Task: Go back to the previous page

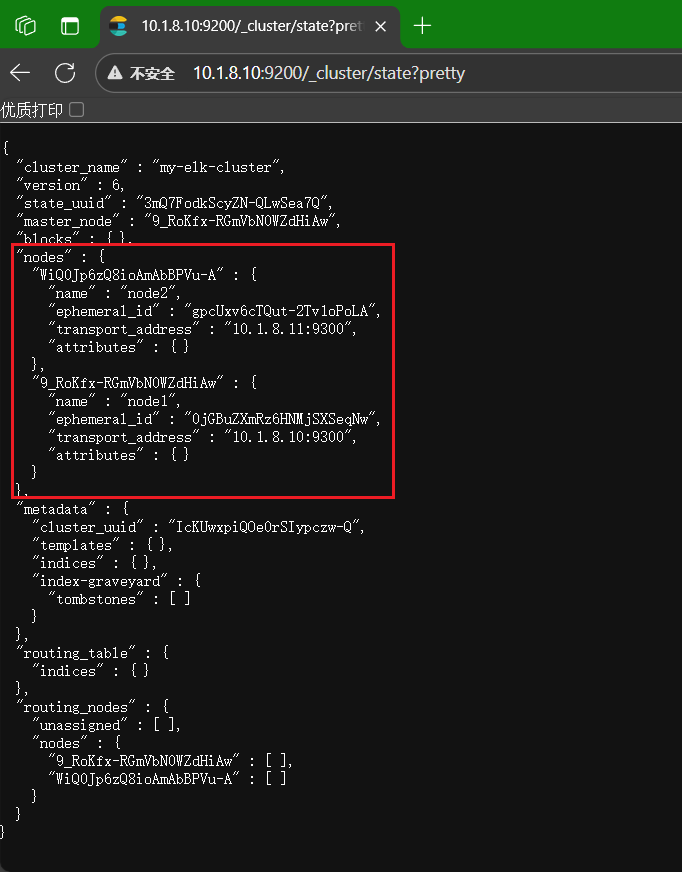Action: tap(20, 73)
